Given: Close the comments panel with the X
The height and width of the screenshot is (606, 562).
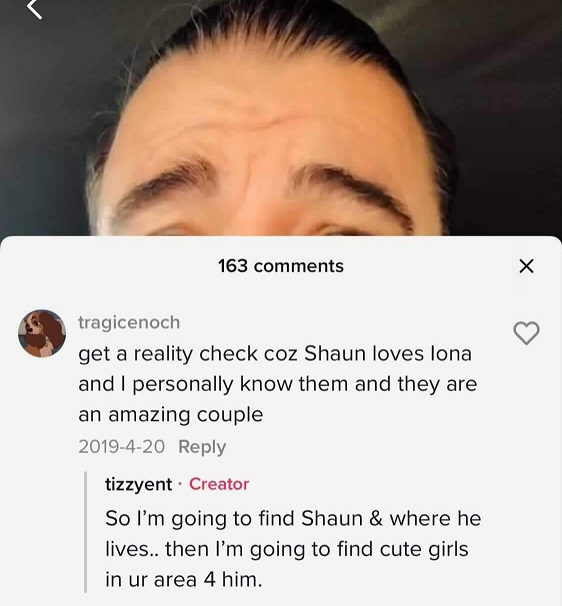Looking at the screenshot, I should [x=526, y=266].
